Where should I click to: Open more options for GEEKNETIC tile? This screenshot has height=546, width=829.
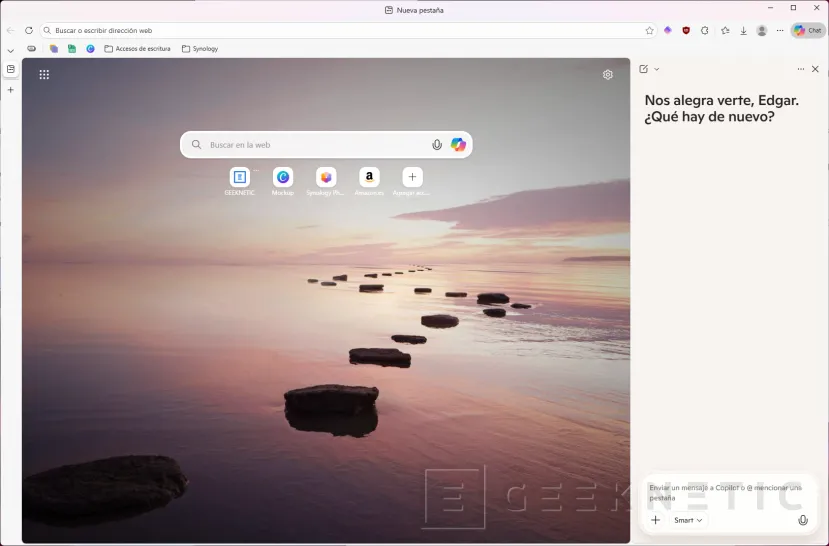tap(256, 170)
